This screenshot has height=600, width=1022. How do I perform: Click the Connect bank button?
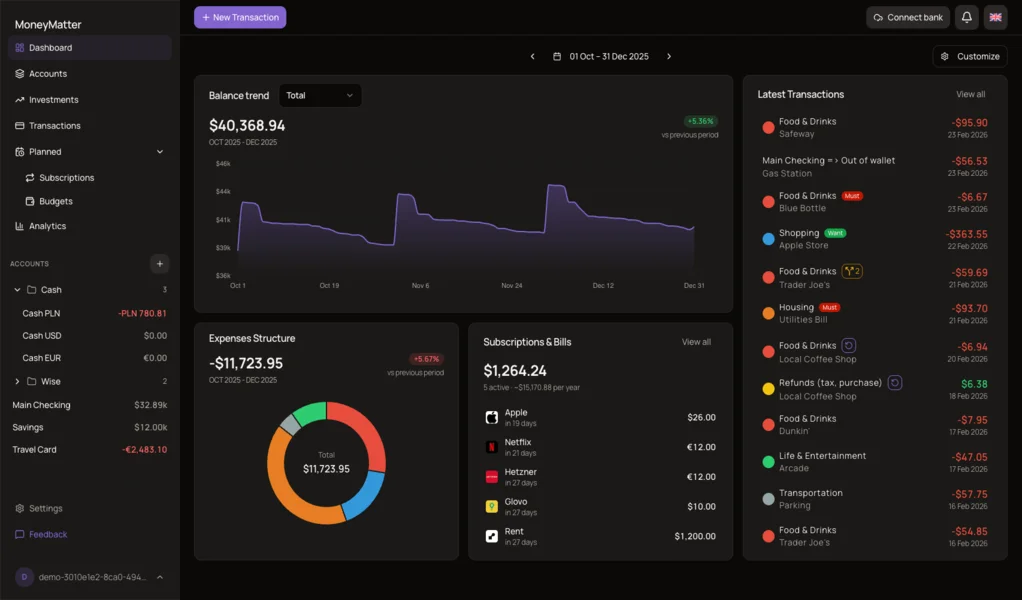(x=907, y=17)
